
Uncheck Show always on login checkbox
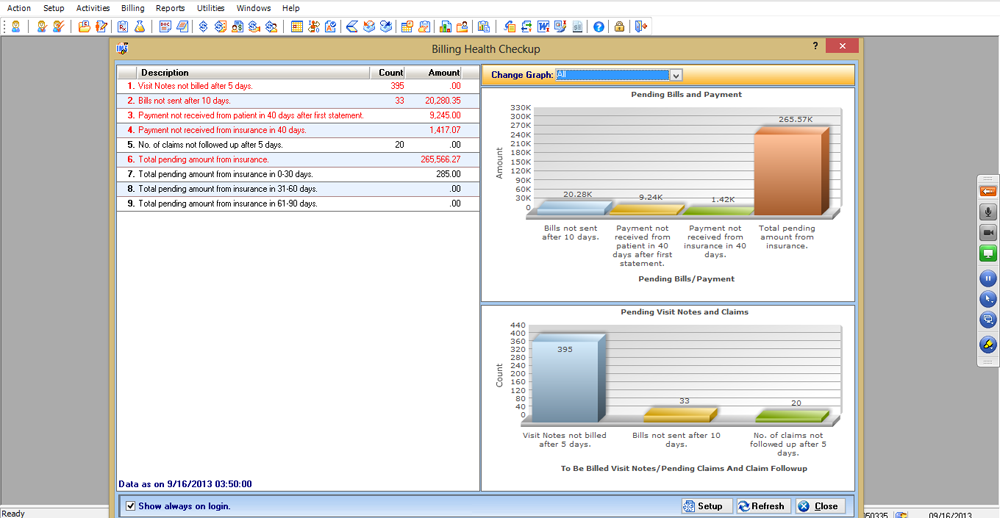coord(131,506)
